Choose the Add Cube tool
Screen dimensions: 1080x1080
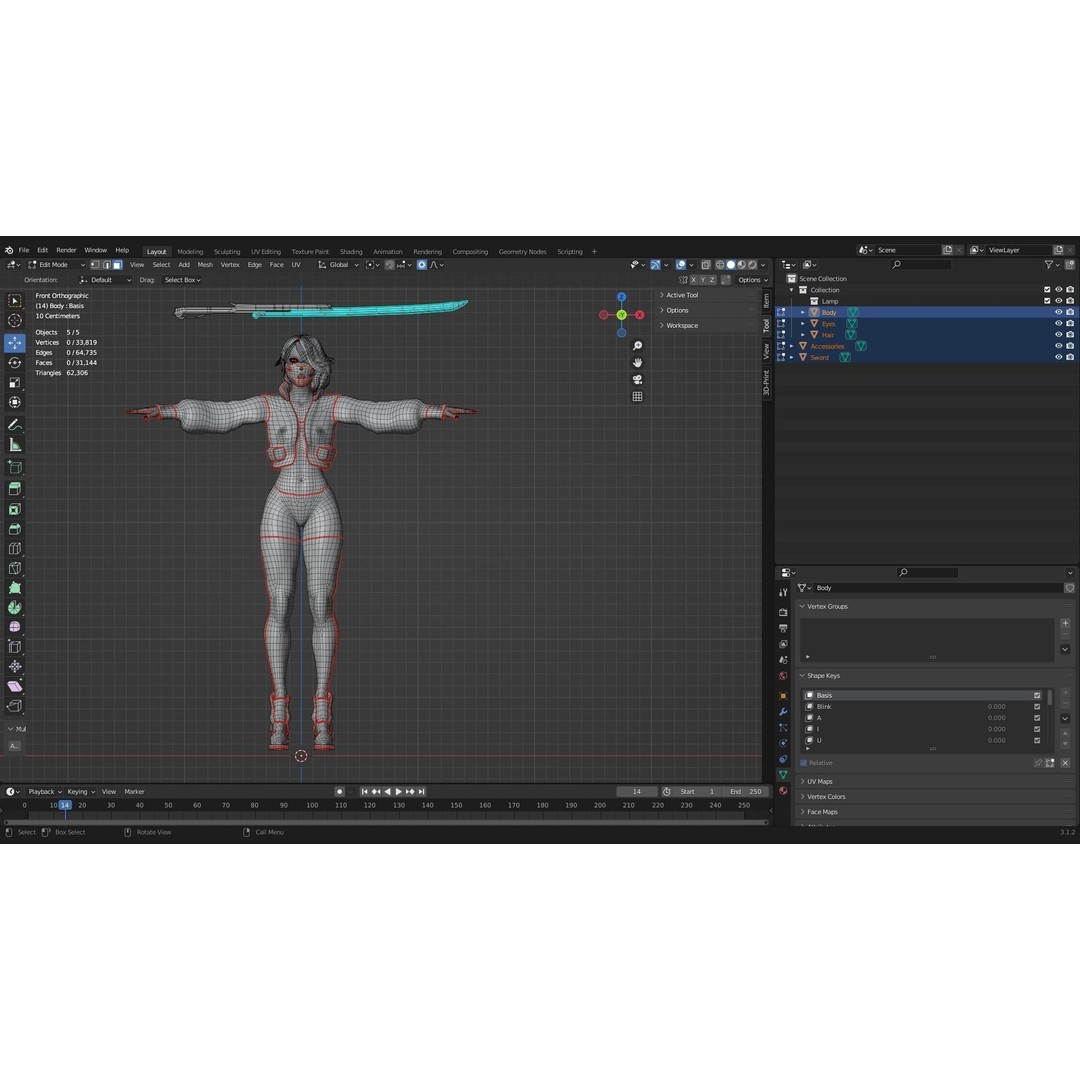(x=14, y=468)
